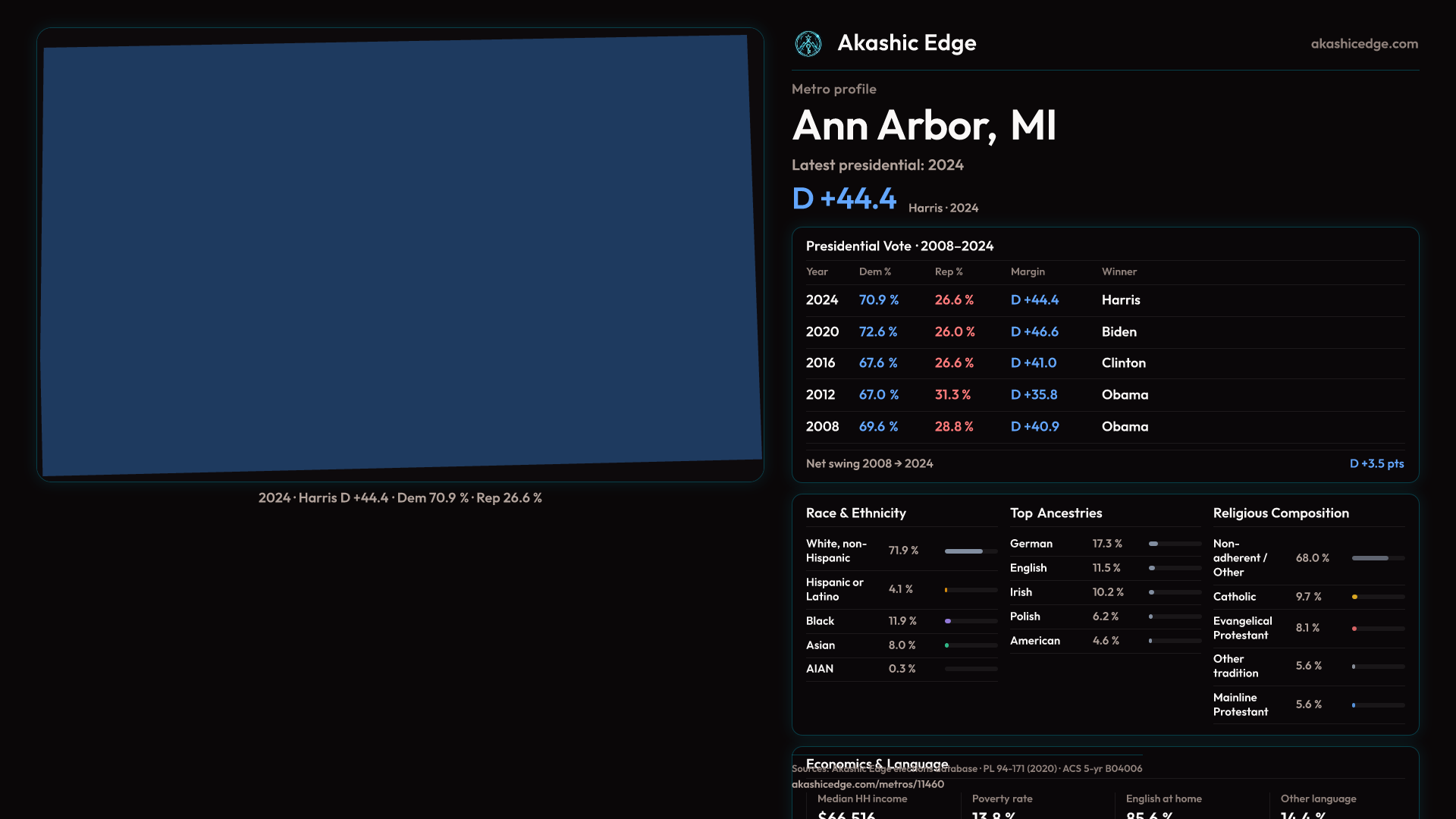This screenshot has width=1456, height=819.
Task: Click the Akashic Edge logo icon
Action: [808, 44]
